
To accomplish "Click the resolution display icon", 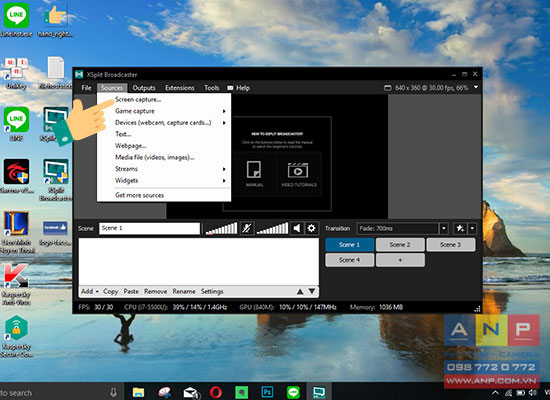I will click(x=388, y=88).
